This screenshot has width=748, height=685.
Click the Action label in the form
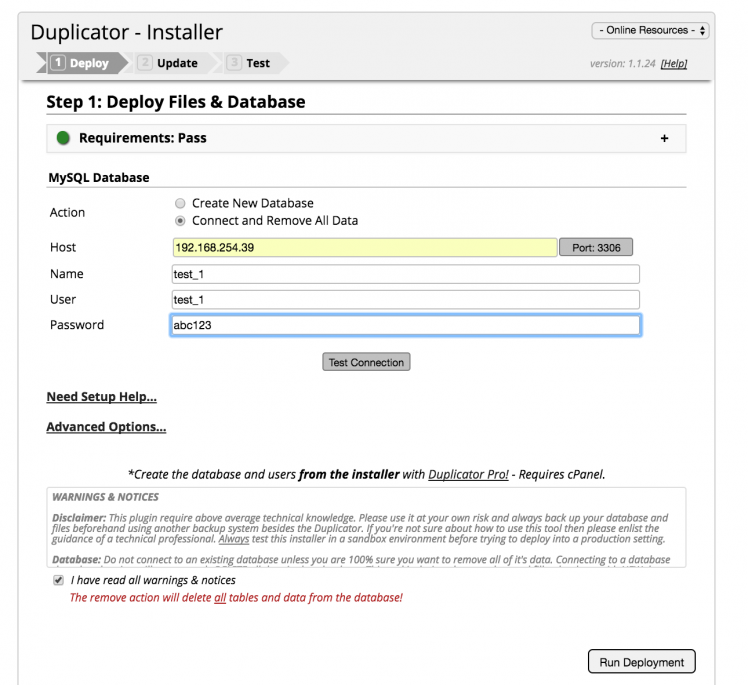point(67,212)
